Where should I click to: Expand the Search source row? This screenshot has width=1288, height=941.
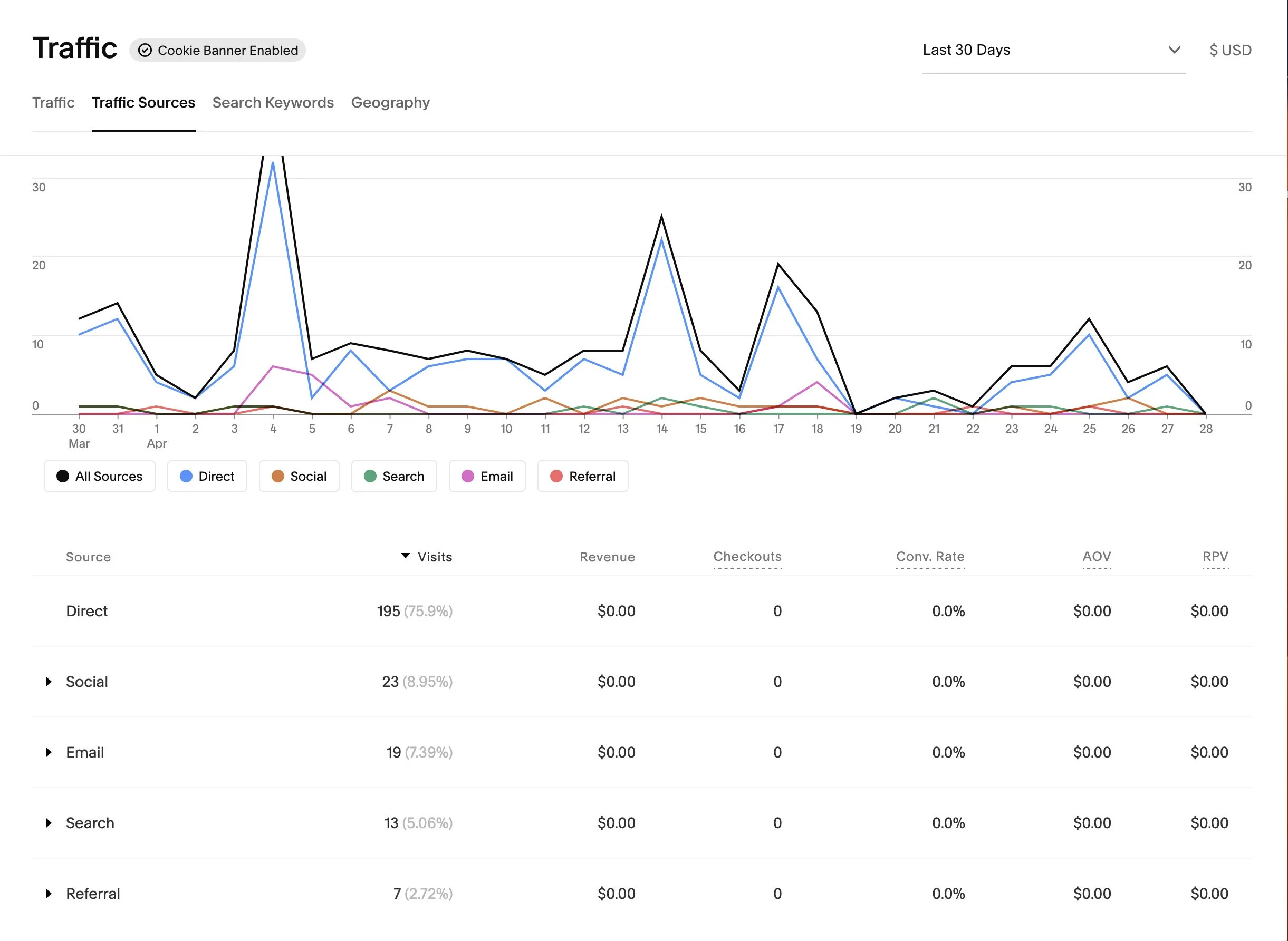(49, 822)
